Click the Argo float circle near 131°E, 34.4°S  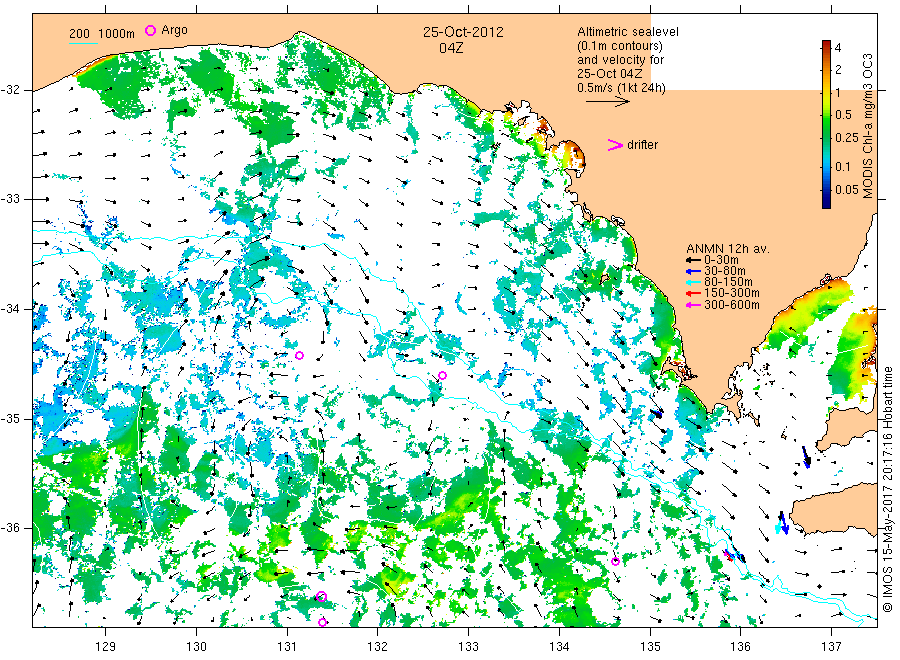(299, 356)
